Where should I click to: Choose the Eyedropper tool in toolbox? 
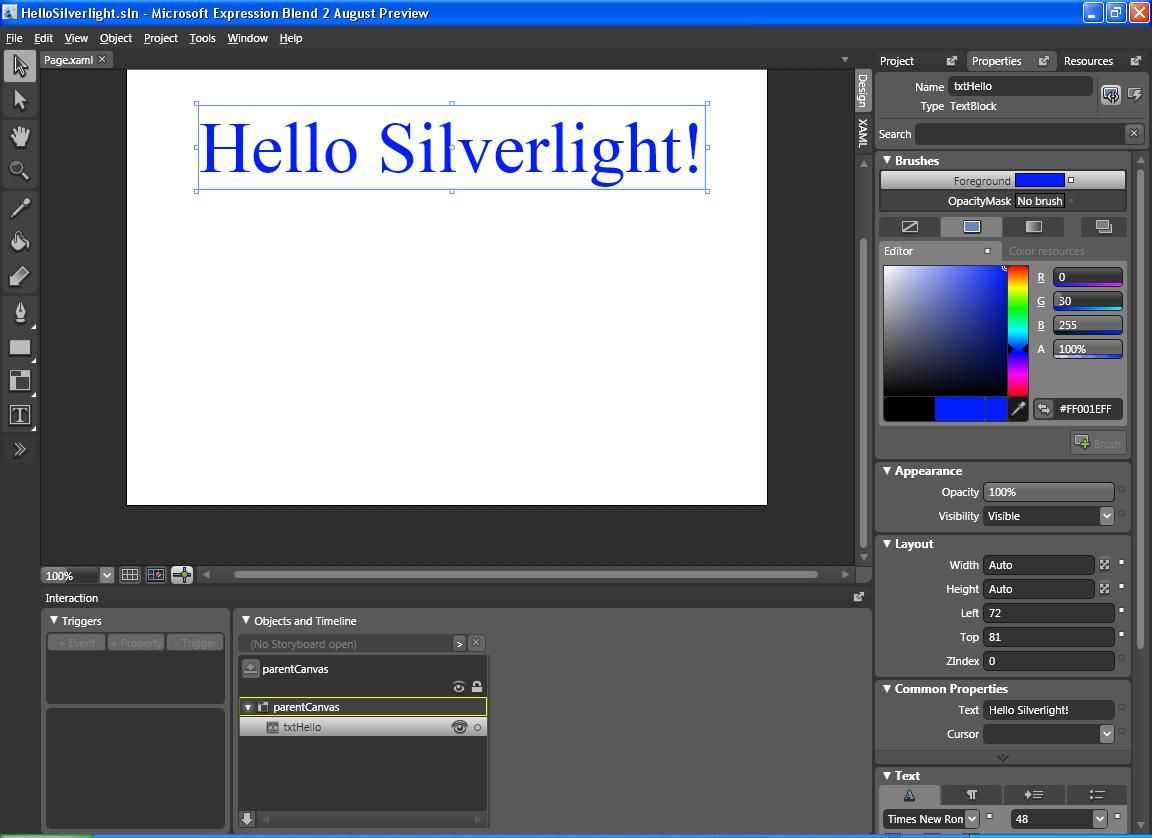click(20, 208)
